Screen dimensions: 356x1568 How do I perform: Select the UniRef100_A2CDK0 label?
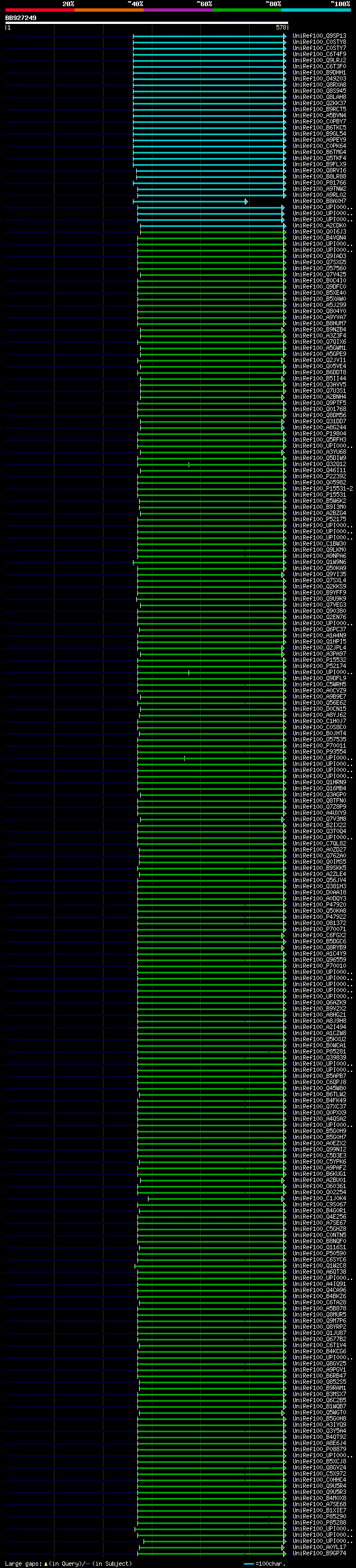coord(319,225)
